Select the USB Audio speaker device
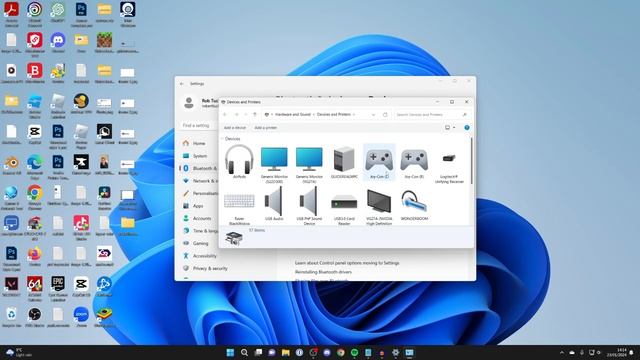The image size is (640, 360). tap(274, 204)
